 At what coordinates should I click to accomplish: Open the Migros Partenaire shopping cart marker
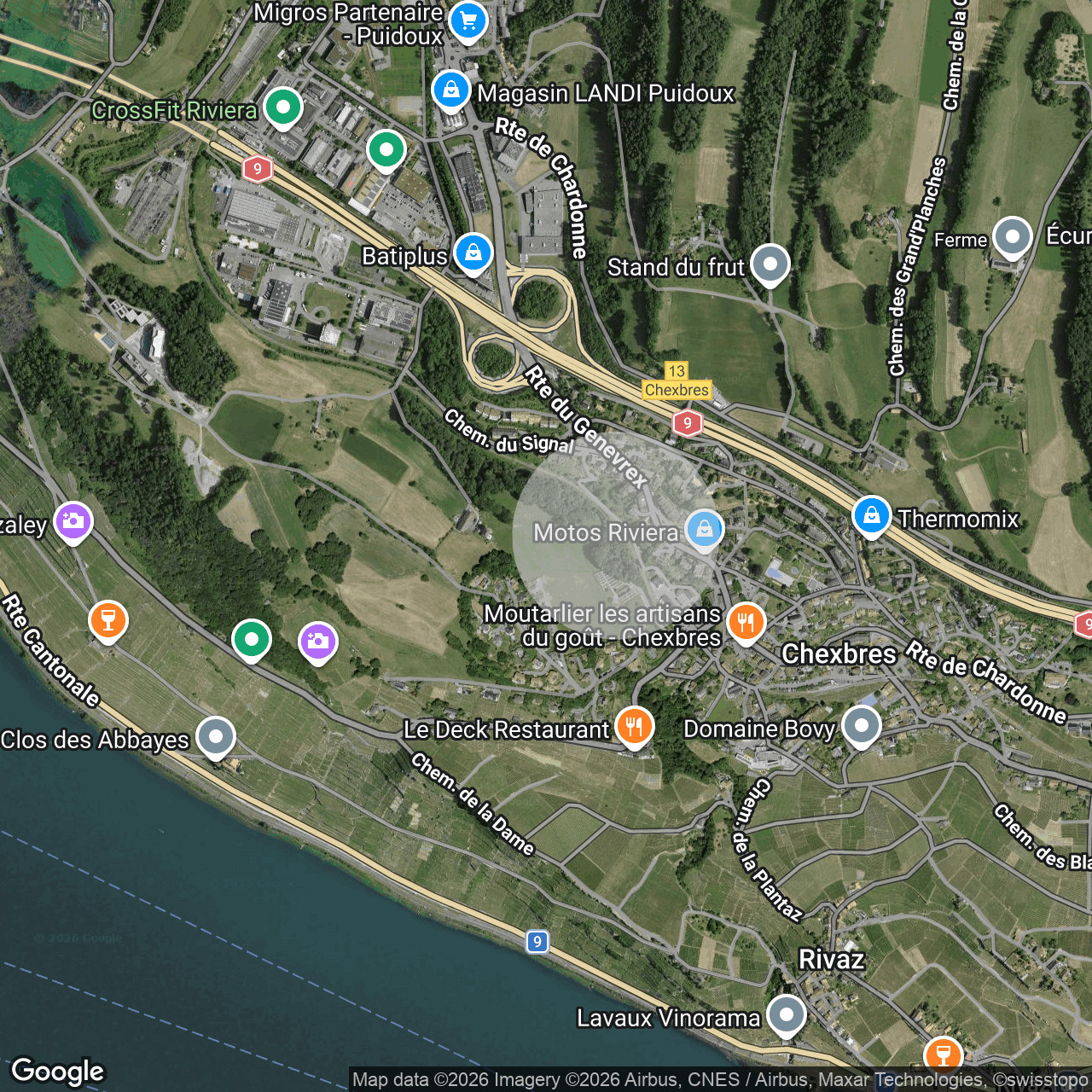(x=468, y=21)
